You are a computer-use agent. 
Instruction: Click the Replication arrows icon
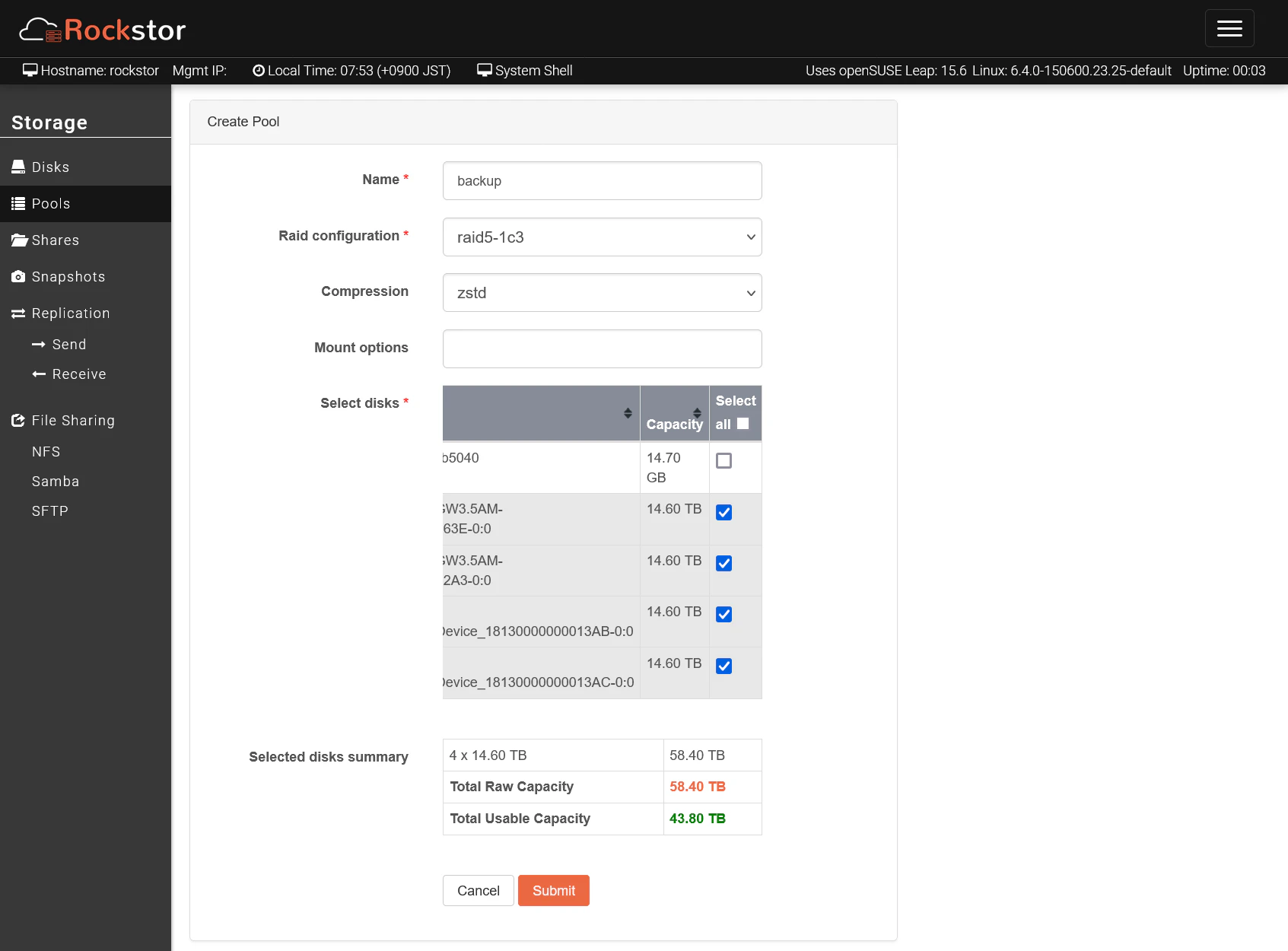coord(18,313)
